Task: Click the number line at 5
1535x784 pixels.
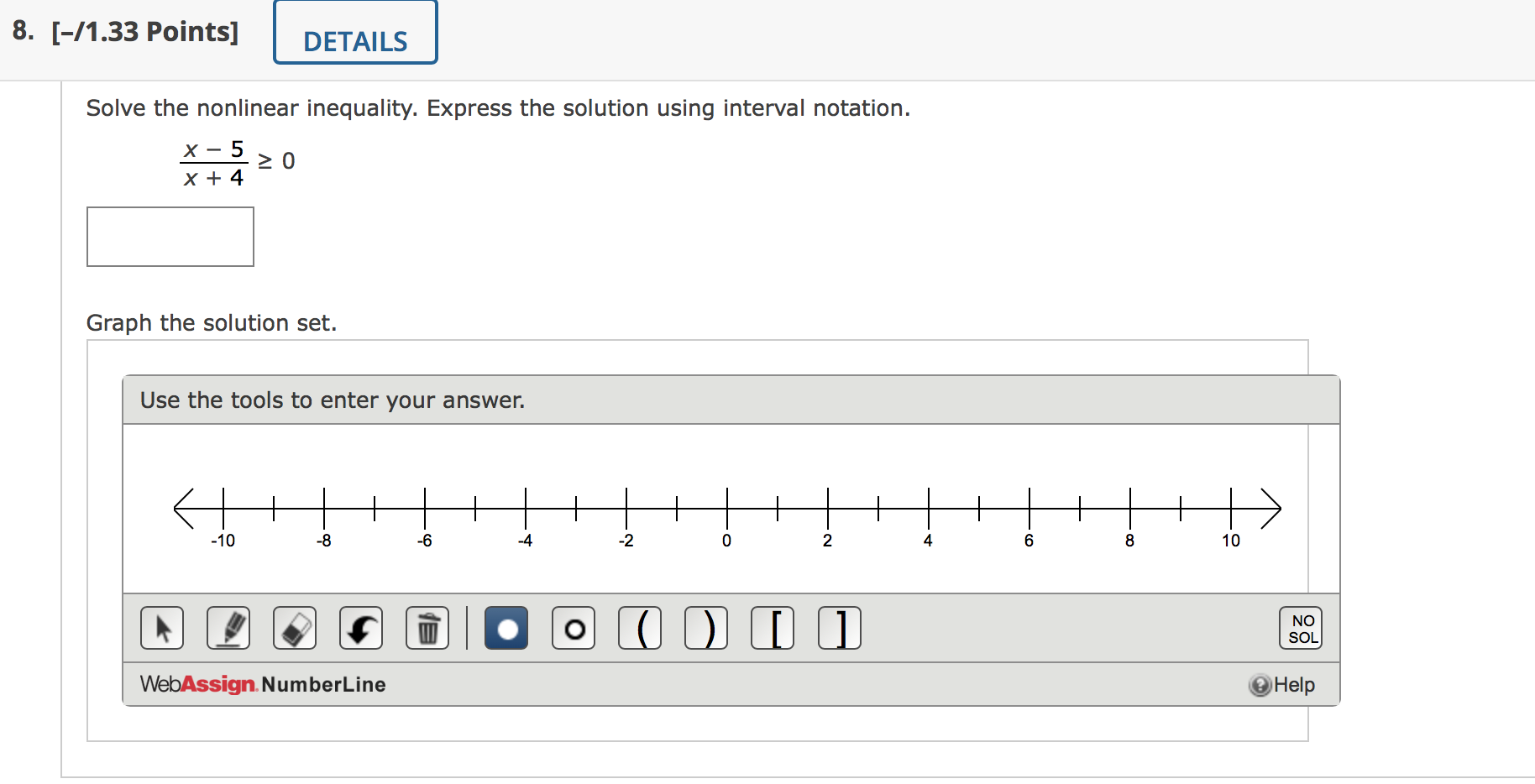Action: pyautogui.click(x=978, y=507)
